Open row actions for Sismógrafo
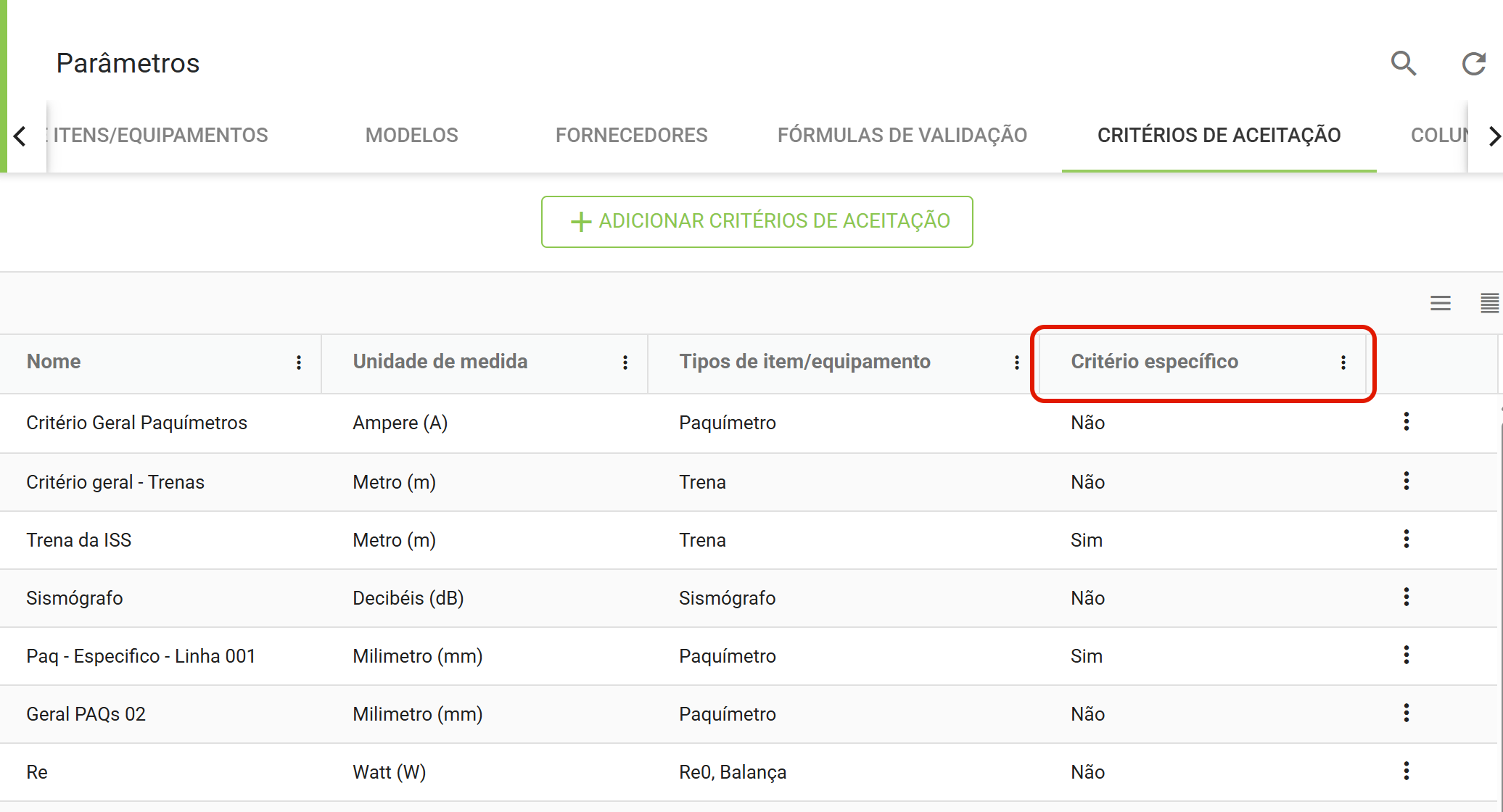This screenshot has height=812, width=1503. tap(1407, 597)
